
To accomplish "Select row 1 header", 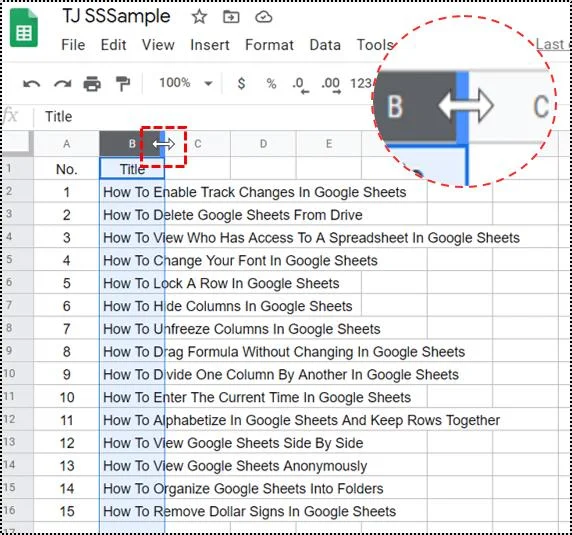I will pos(17,168).
